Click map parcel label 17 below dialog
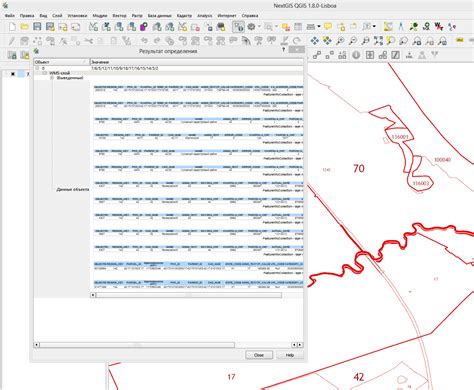 tap(231, 377)
